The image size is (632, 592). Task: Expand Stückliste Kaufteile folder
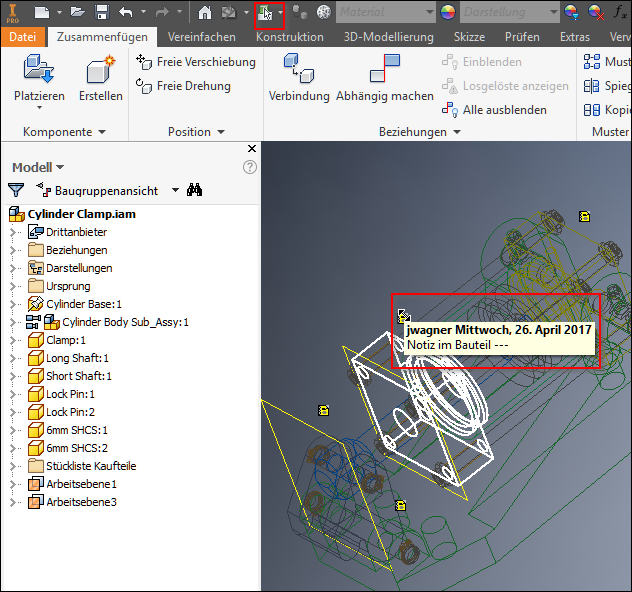pyautogui.click(x=12, y=466)
